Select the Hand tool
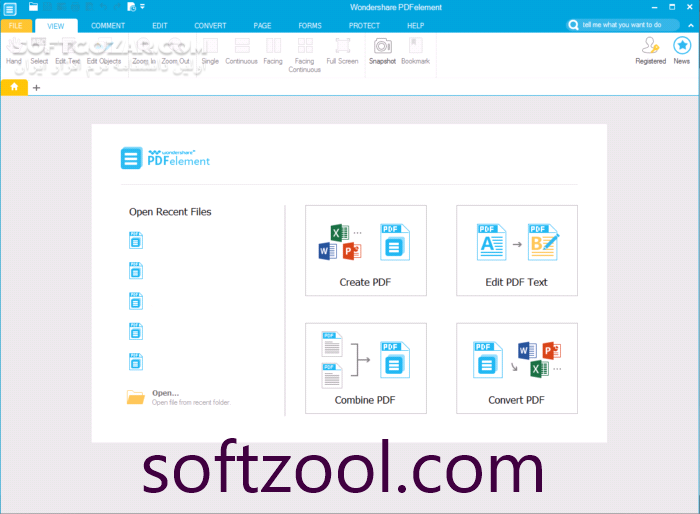 click(14, 51)
